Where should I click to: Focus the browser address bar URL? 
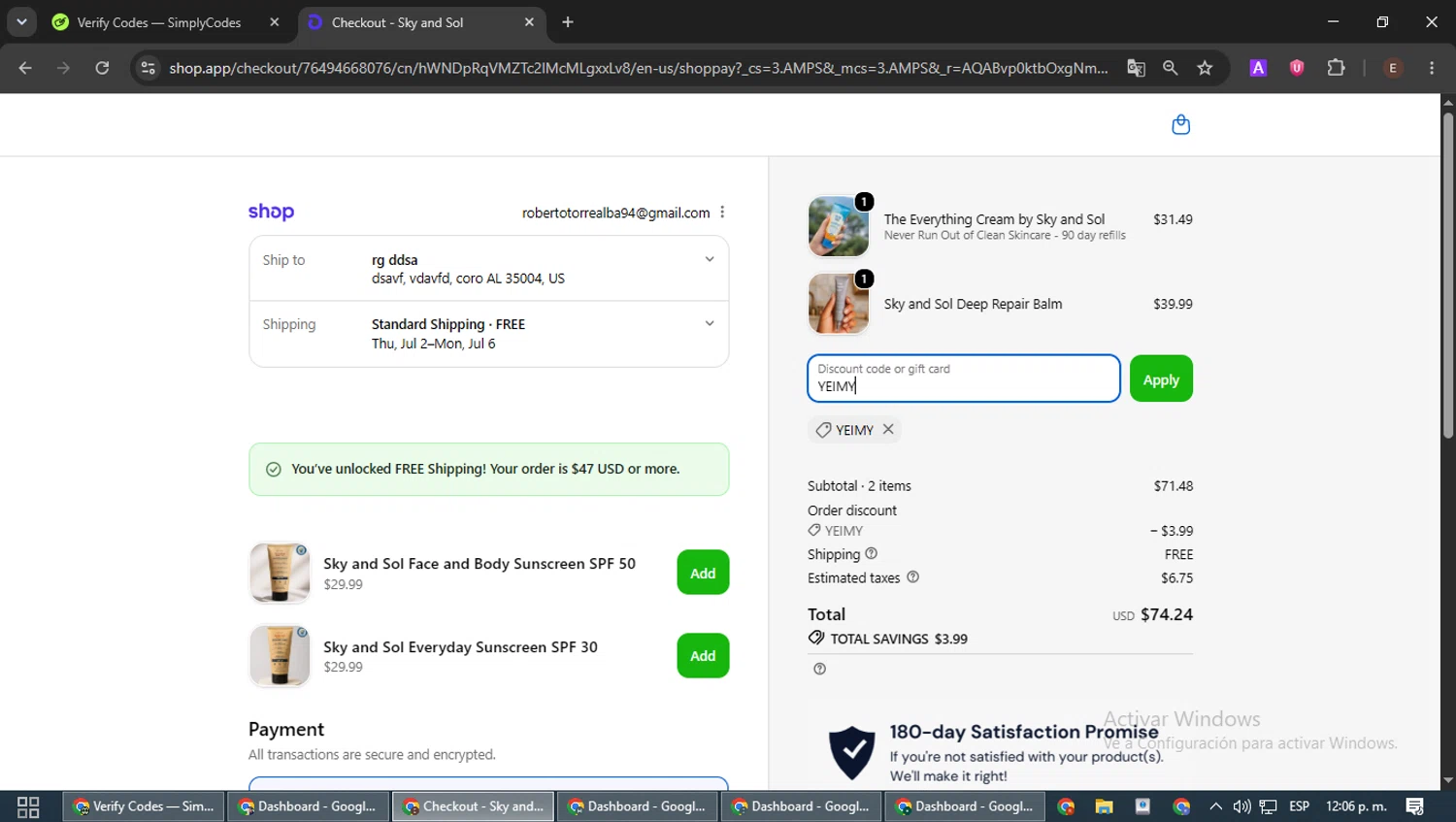tap(638, 68)
